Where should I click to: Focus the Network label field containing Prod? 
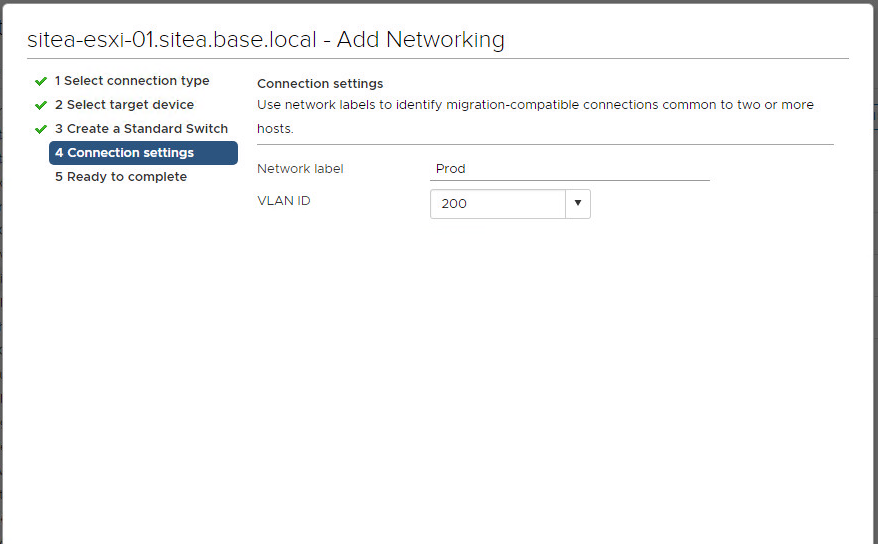coord(569,169)
